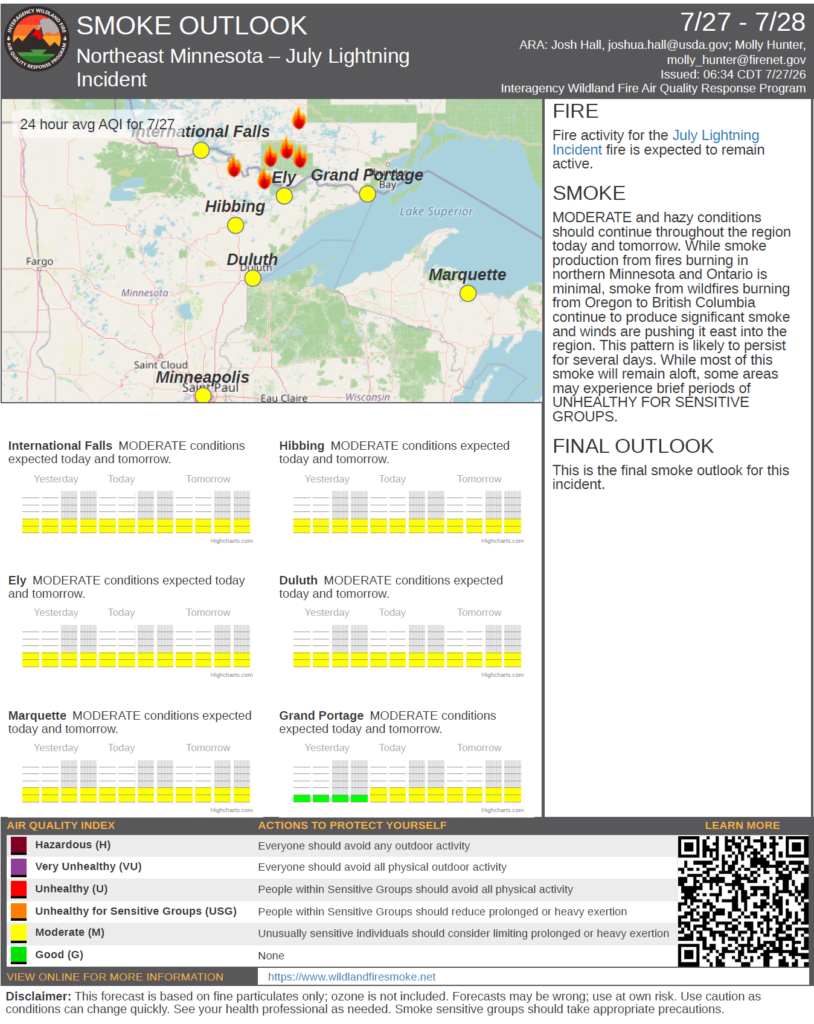
Task: Click the 'SMOKE OUTLOOK' title
Action: pyautogui.click(x=191, y=25)
